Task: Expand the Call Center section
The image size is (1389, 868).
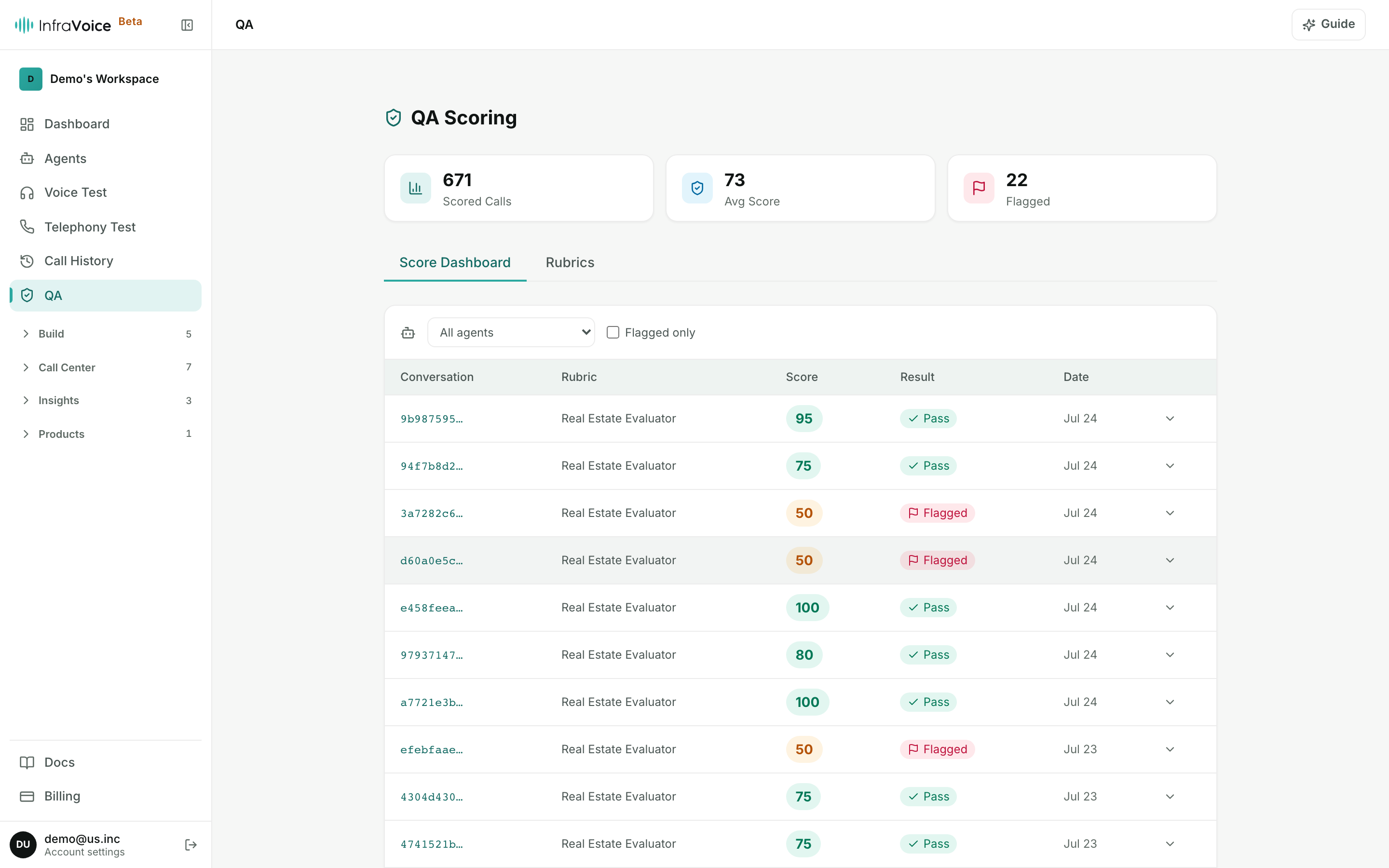Action: [106, 367]
